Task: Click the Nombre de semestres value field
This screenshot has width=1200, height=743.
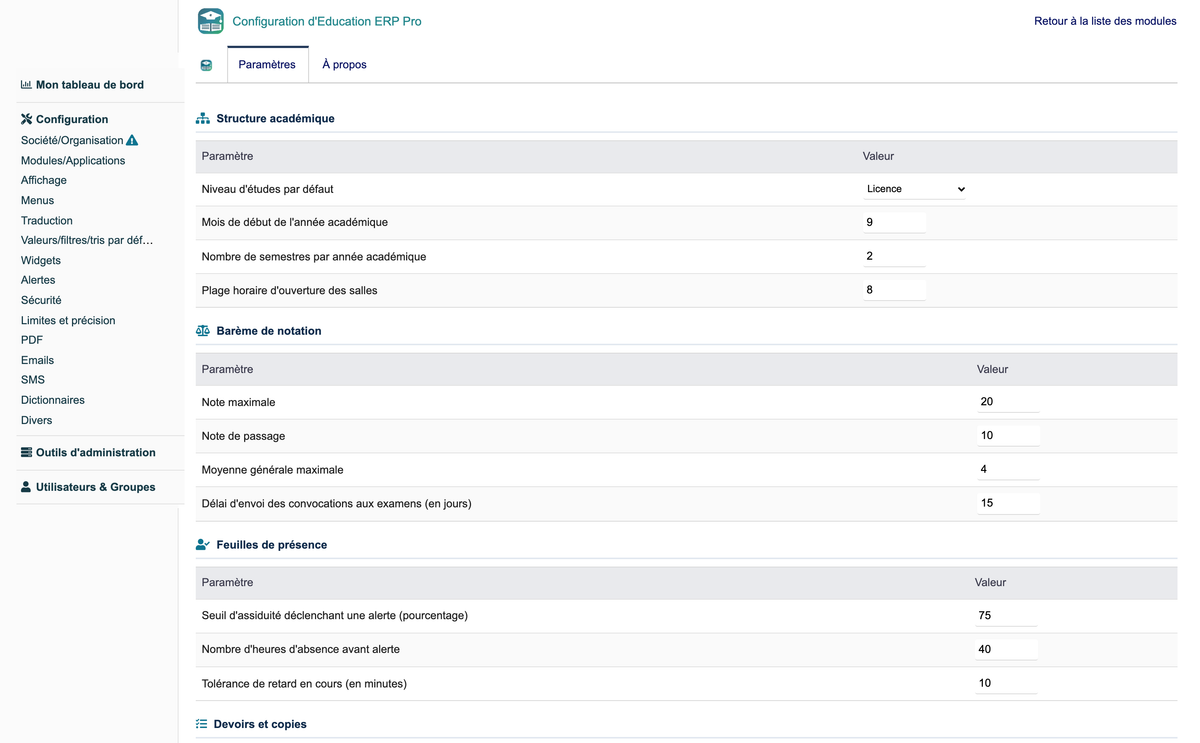Action: [894, 256]
